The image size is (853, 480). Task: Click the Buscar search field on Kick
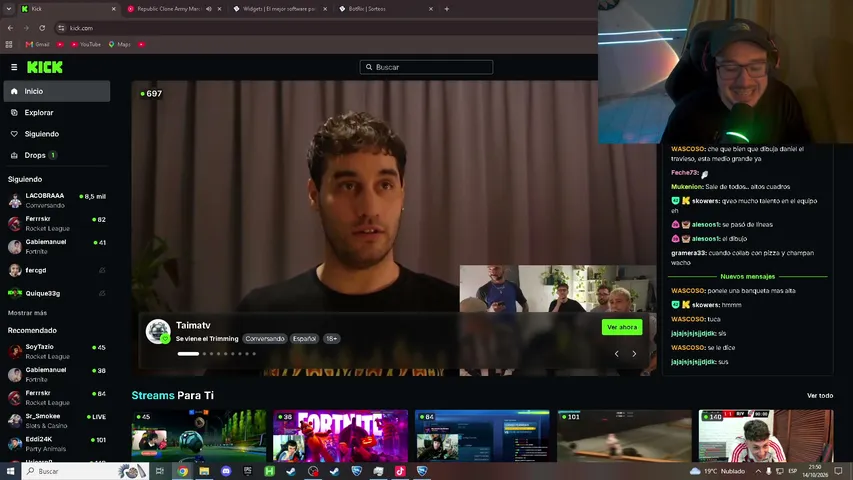tap(426, 67)
